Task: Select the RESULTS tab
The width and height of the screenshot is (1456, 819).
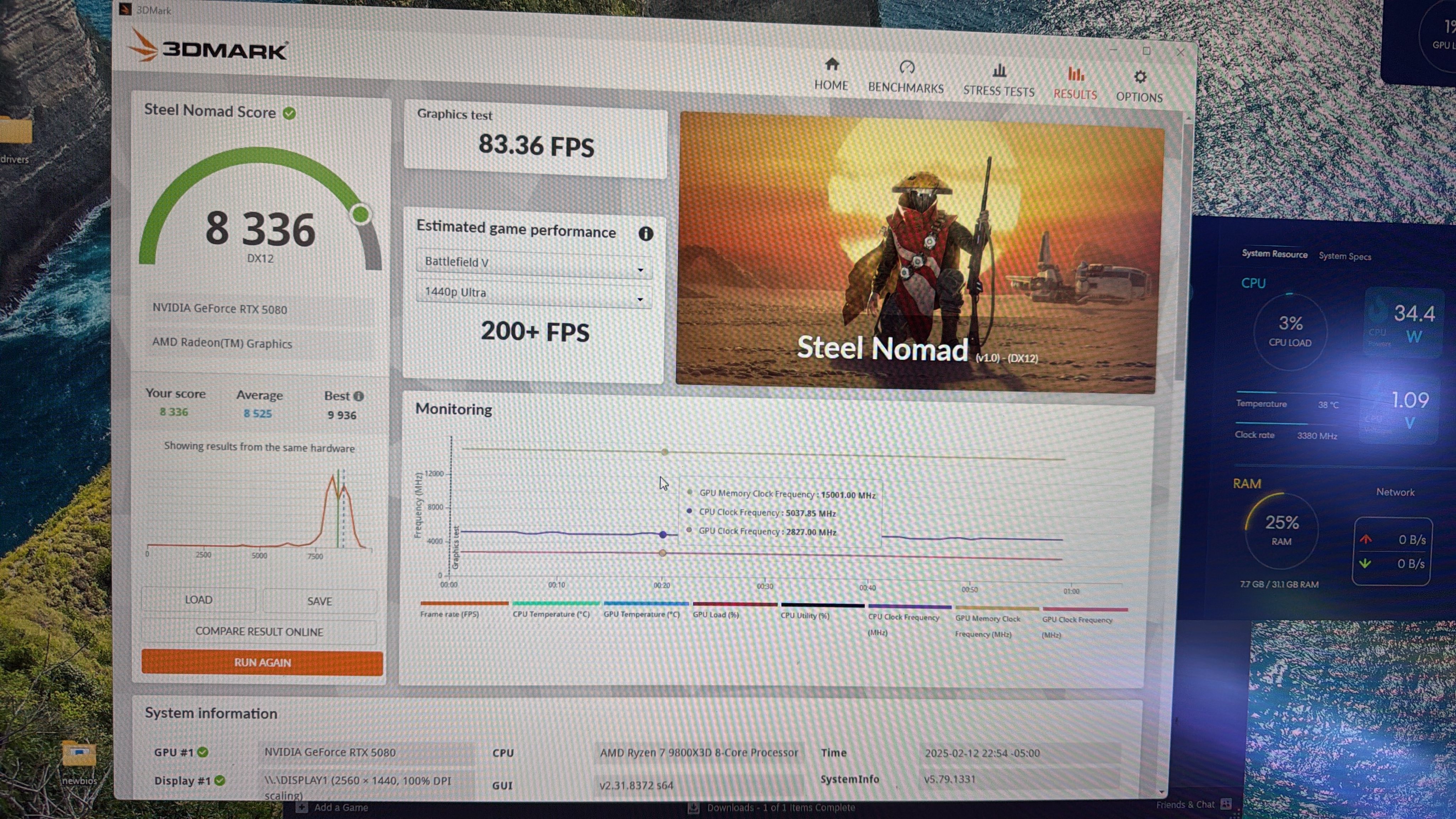Action: pyautogui.click(x=1075, y=84)
